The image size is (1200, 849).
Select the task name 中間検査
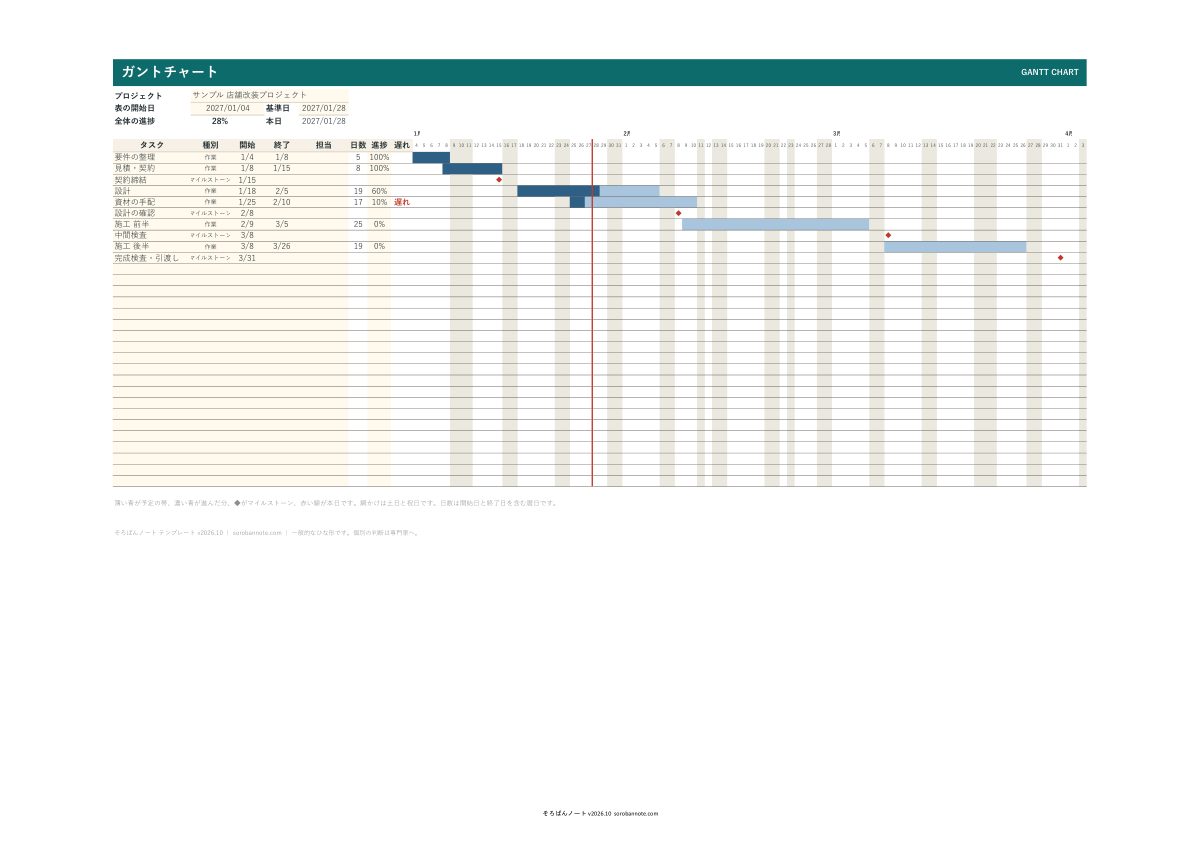click(130, 235)
